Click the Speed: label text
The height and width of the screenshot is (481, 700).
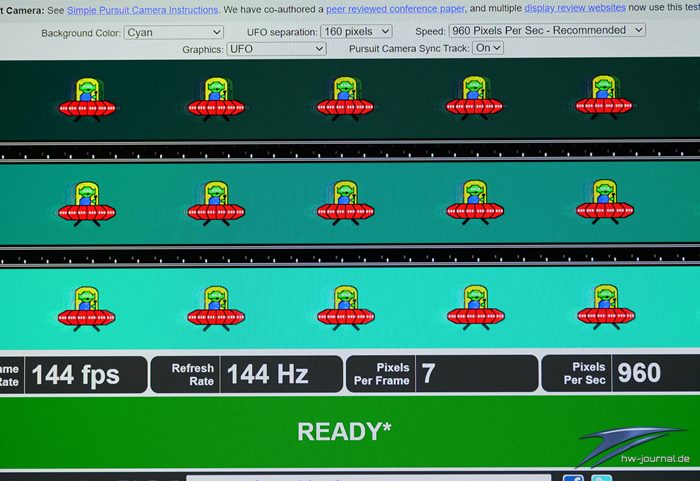430,31
